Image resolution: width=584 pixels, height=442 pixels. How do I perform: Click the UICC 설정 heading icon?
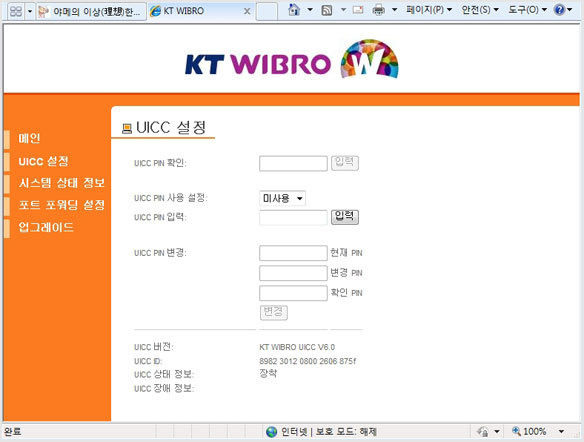click(x=127, y=128)
